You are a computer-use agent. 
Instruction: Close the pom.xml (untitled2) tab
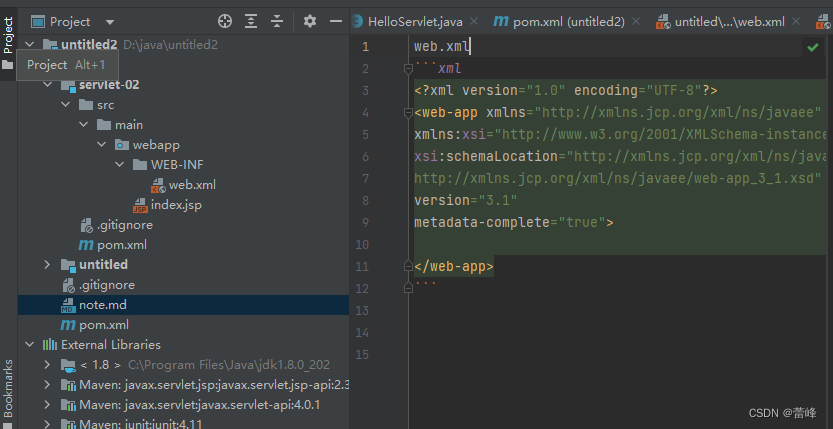coord(636,22)
